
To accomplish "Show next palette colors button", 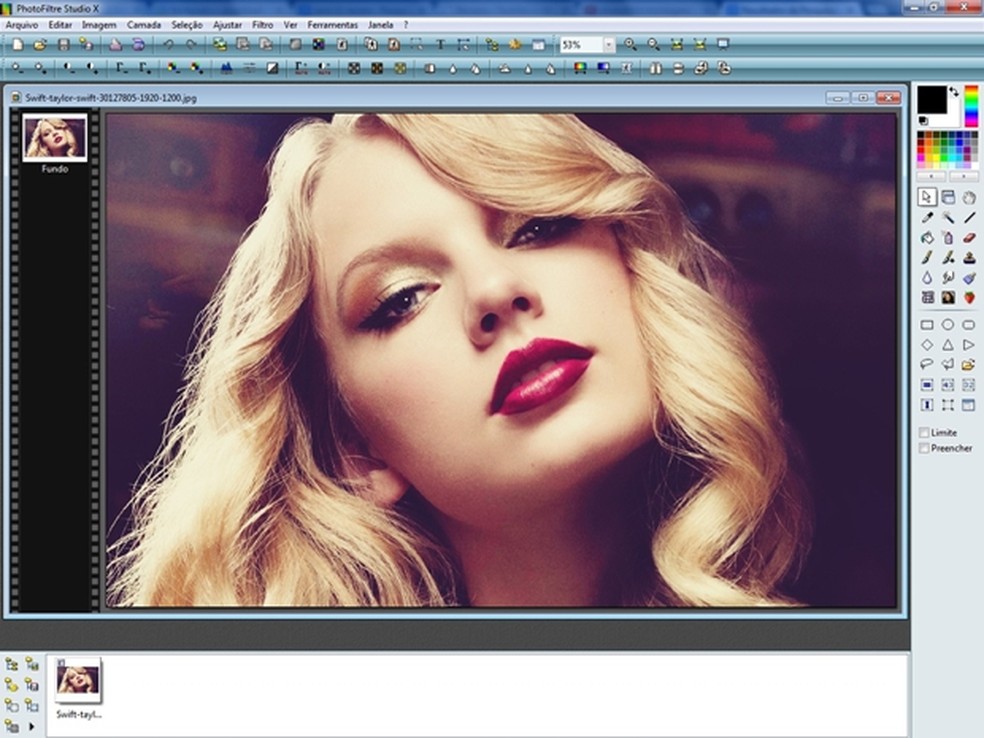I will 963,177.
